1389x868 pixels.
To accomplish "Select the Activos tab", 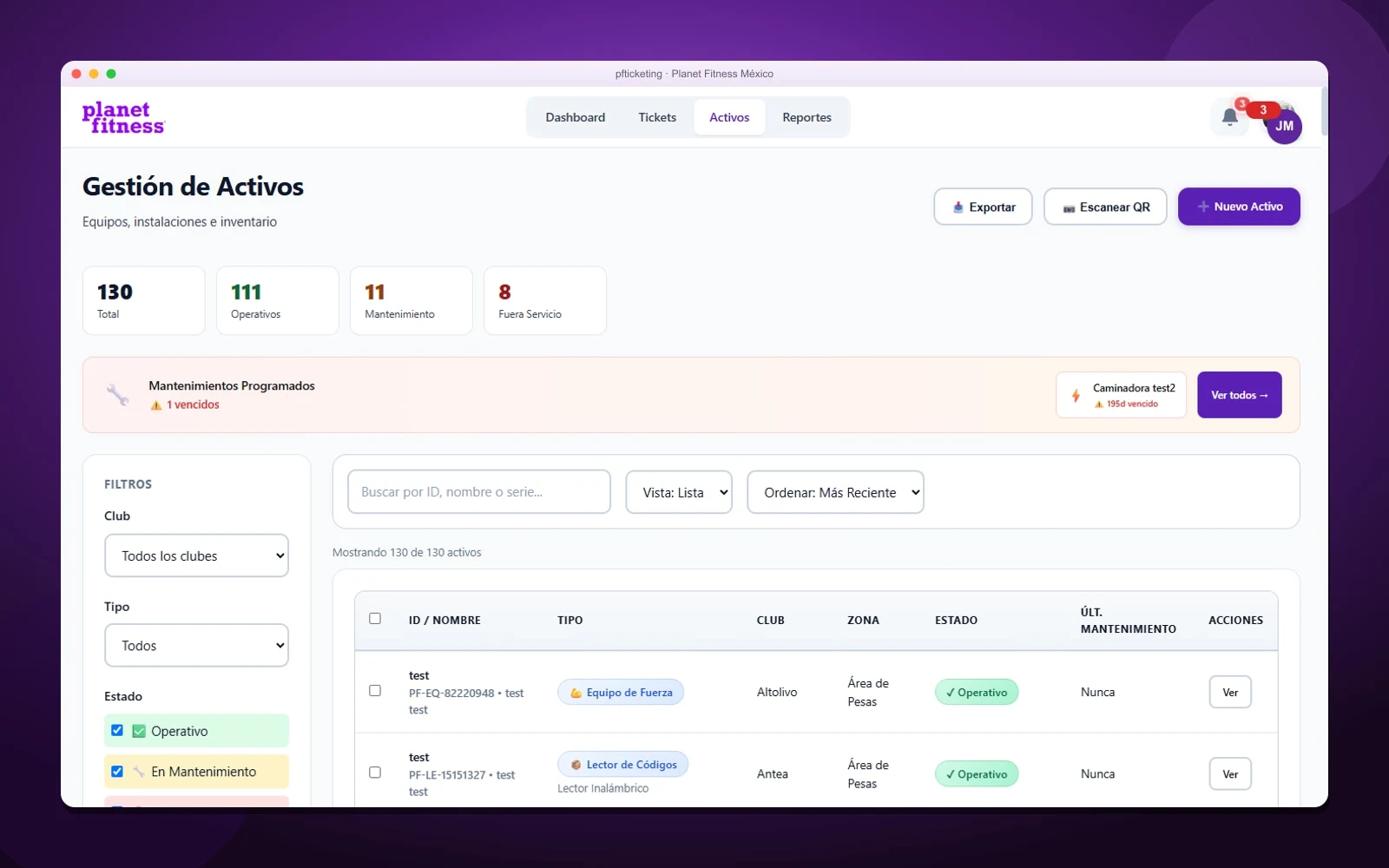I will click(x=729, y=117).
